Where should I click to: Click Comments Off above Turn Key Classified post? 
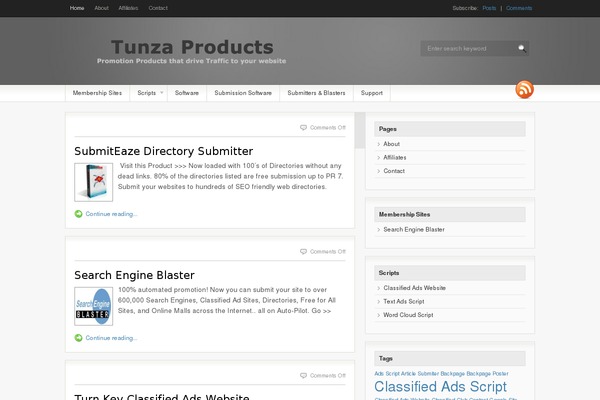[328, 376]
